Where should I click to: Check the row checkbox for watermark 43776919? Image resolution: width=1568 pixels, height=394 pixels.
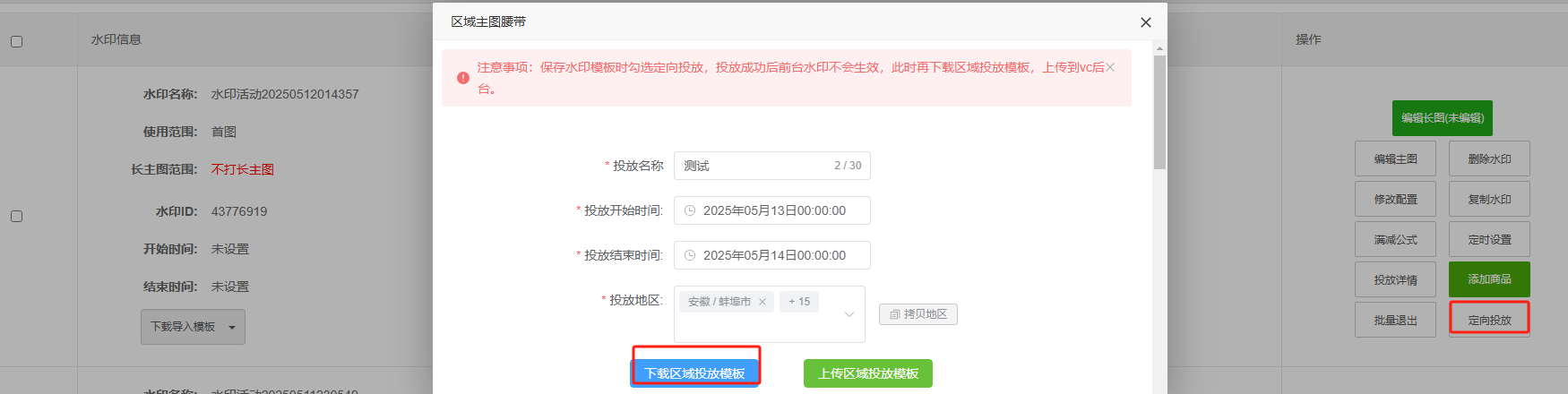coord(16,216)
